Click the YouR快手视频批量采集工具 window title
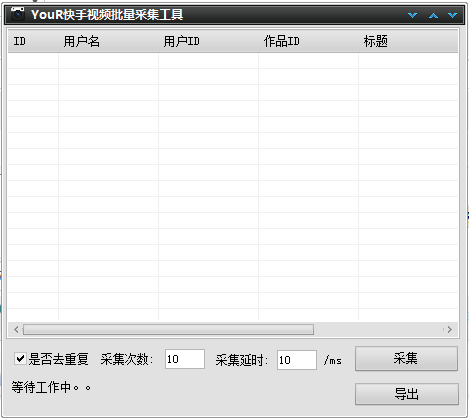 click(x=107, y=15)
